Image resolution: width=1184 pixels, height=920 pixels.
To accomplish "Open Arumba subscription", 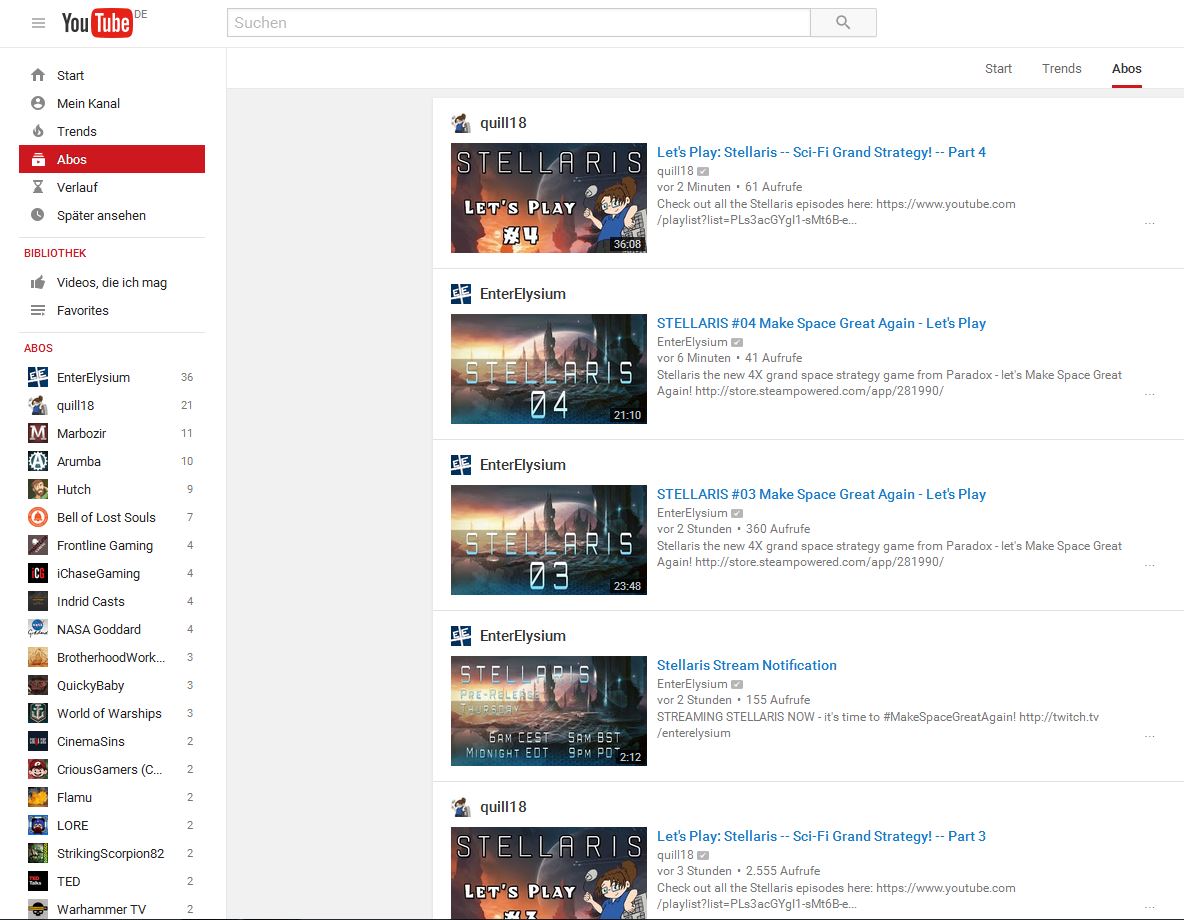I will tap(112, 462).
